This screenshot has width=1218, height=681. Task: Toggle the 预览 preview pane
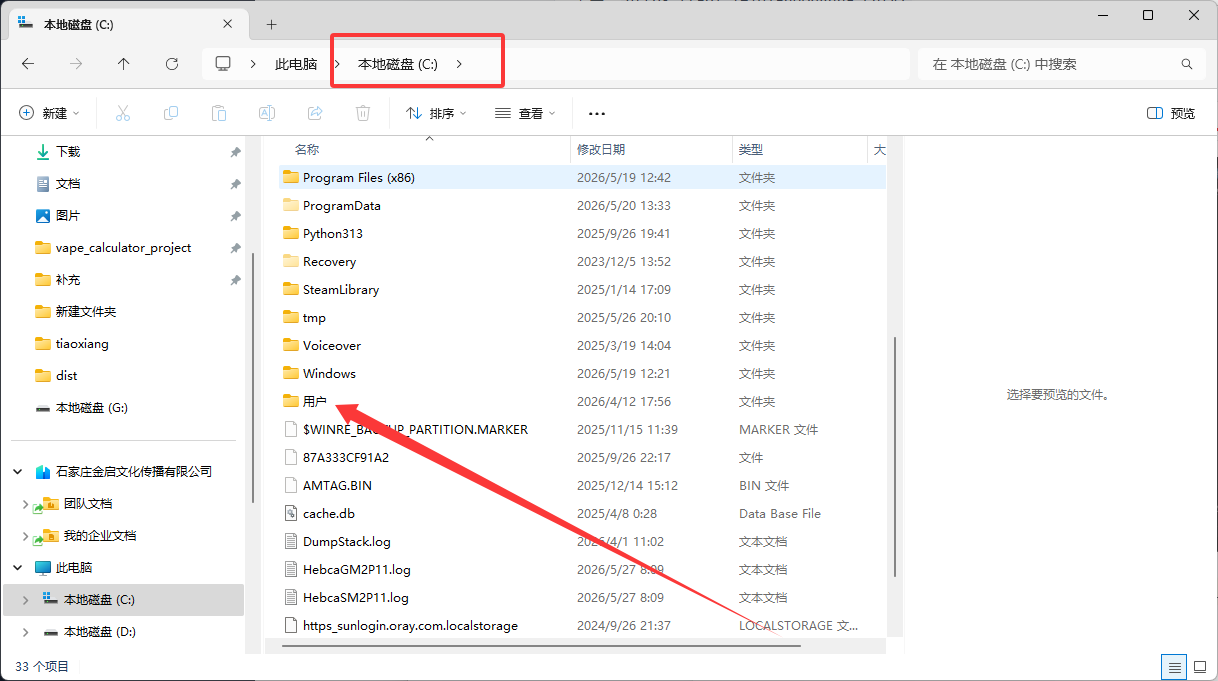click(1171, 113)
